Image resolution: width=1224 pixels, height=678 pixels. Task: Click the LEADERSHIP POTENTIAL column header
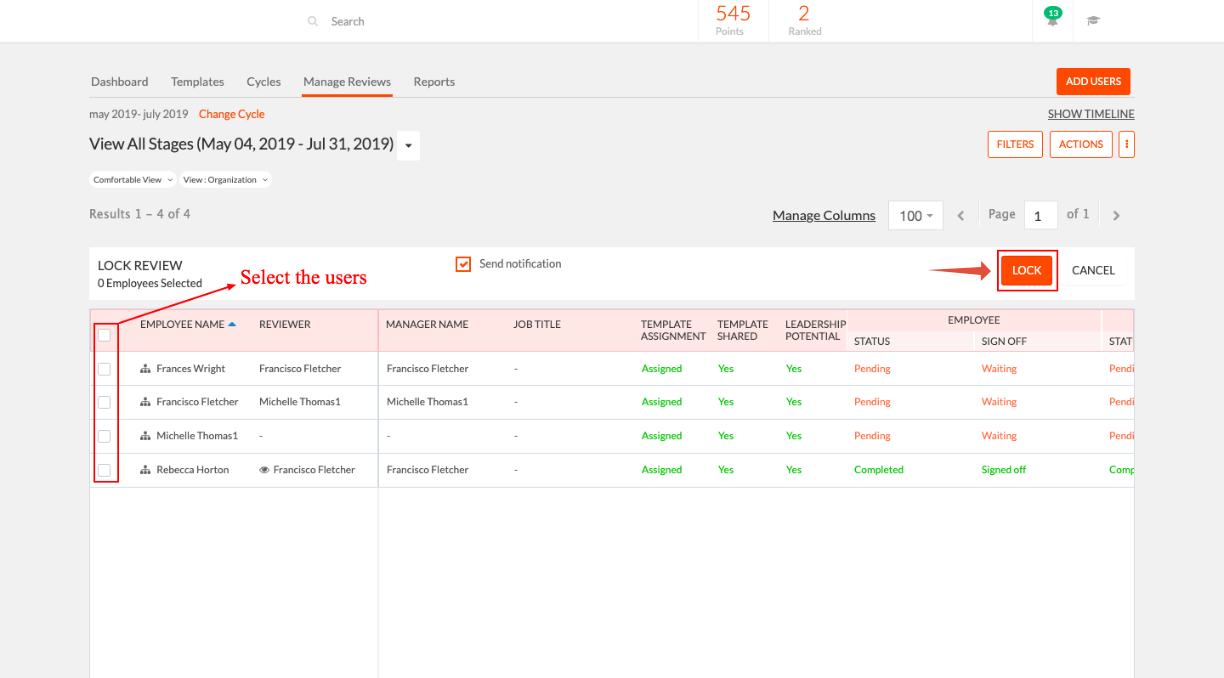(x=815, y=330)
